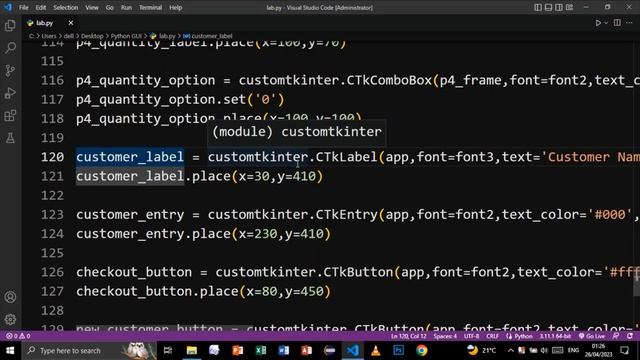Image resolution: width=640 pixels, height=360 pixels.
Task: Open Google Chrome from taskbar
Action: point(422,351)
